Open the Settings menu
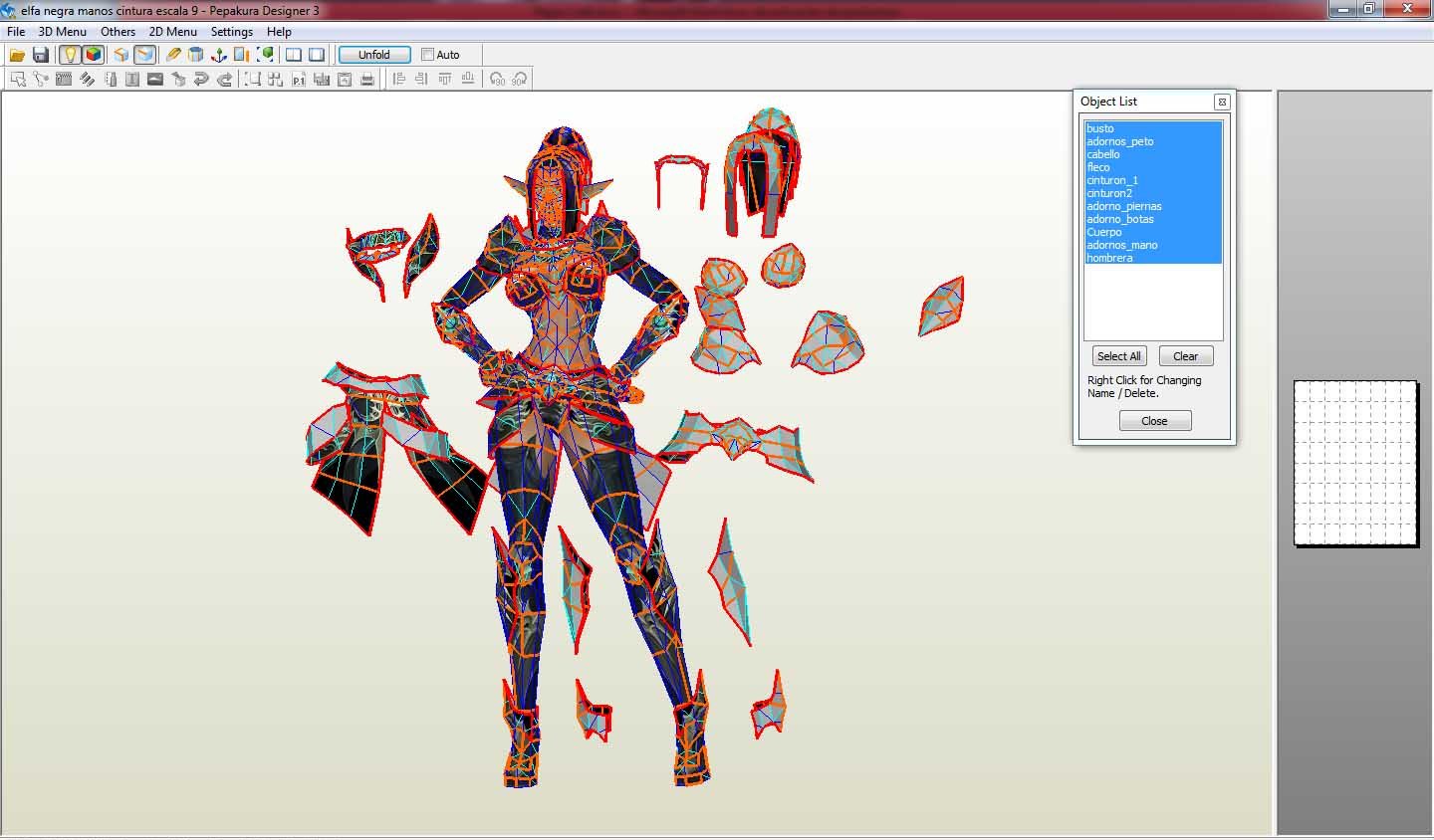The image size is (1434, 840). click(x=232, y=32)
